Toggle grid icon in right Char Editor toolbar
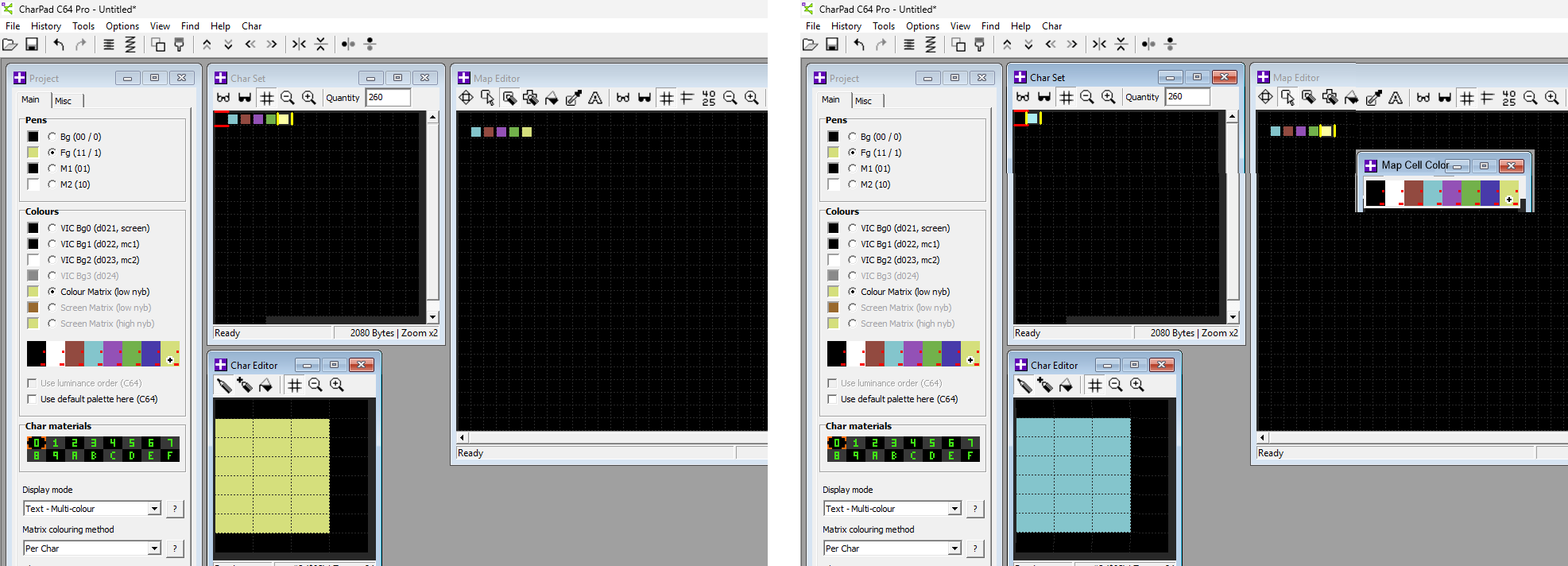1568x566 pixels. coord(1095,386)
